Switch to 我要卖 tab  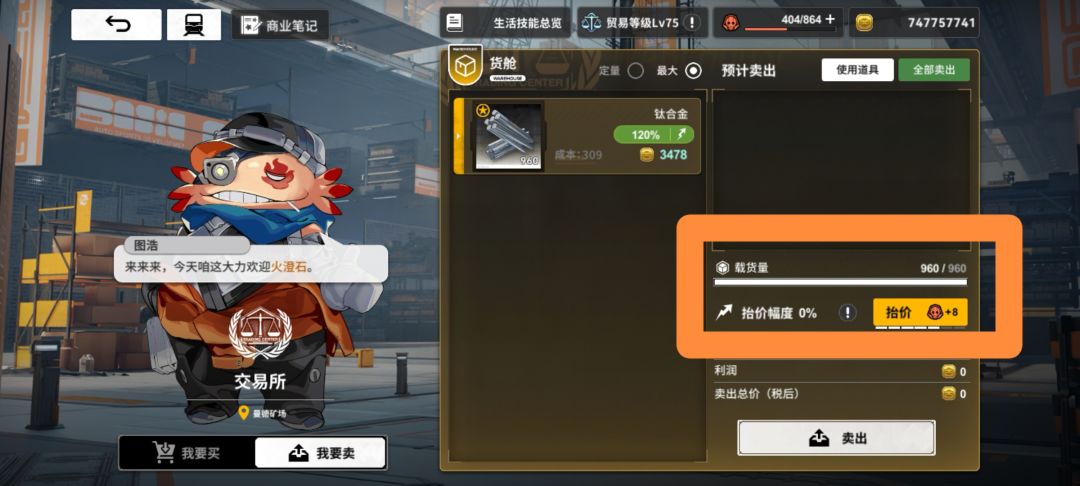point(320,453)
